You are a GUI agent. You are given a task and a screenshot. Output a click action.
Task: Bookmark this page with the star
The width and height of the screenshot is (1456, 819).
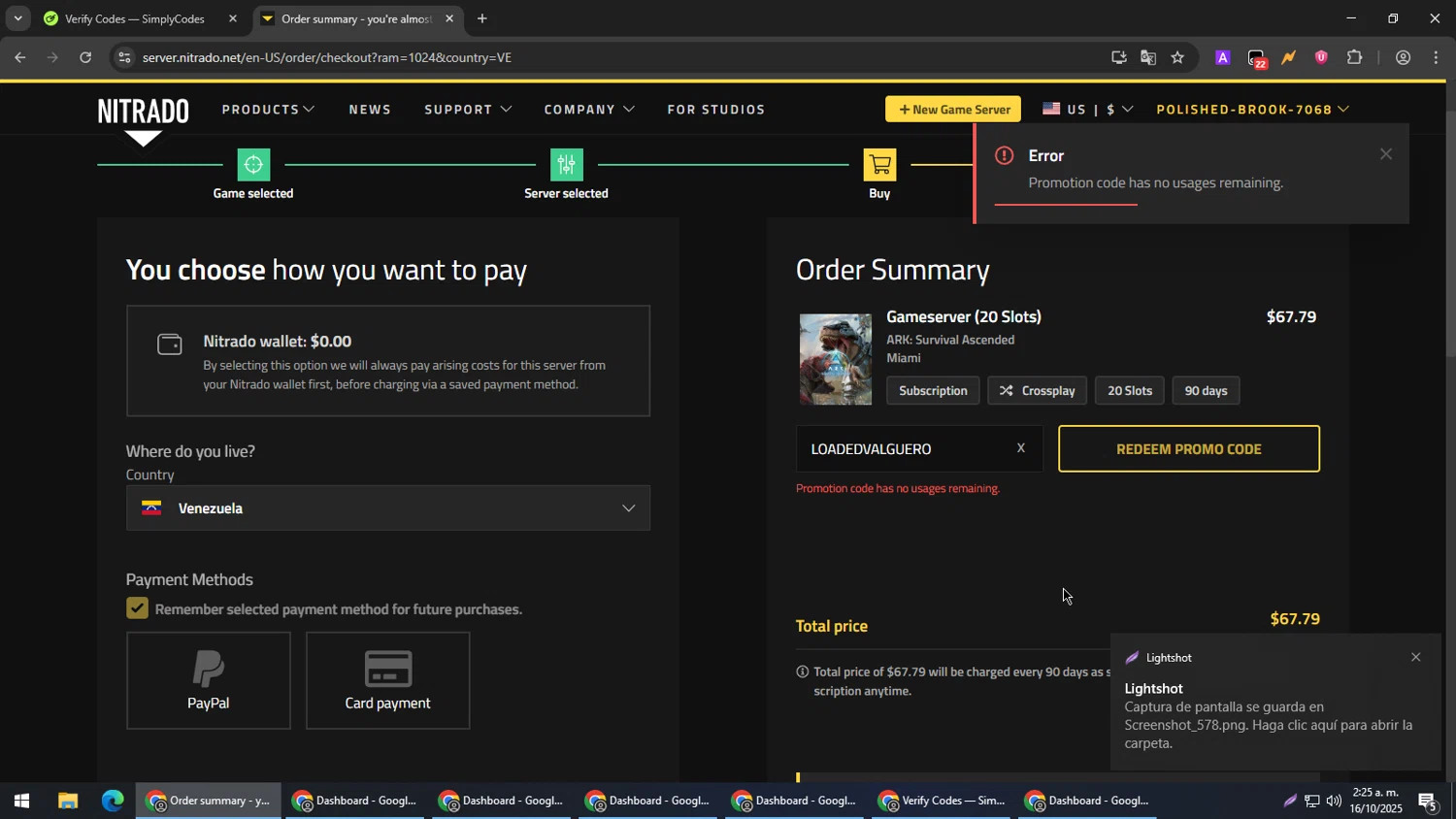pyautogui.click(x=1177, y=57)
